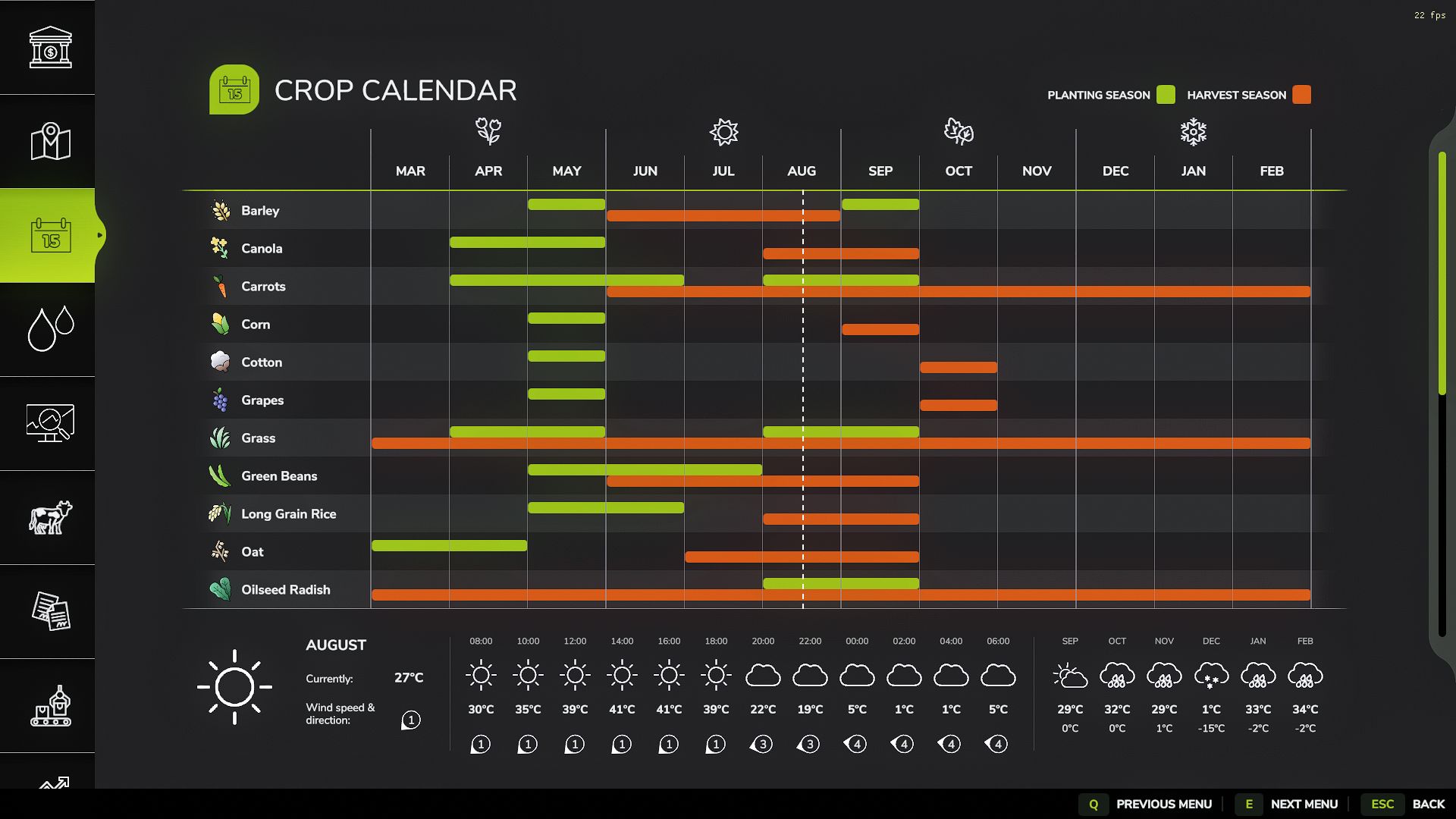
Task: Open the weather water drops page
Action: coord(50,329)
